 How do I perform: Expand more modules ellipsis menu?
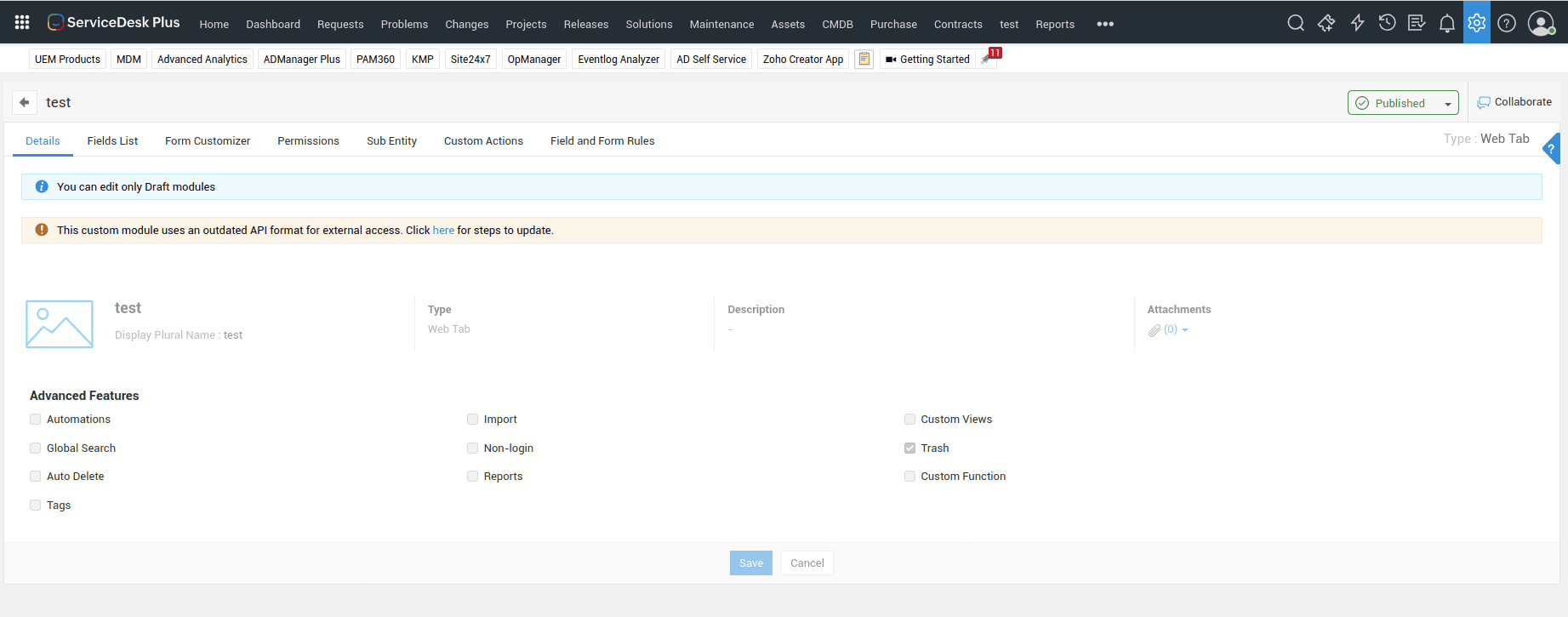(x=1105, y=24)
